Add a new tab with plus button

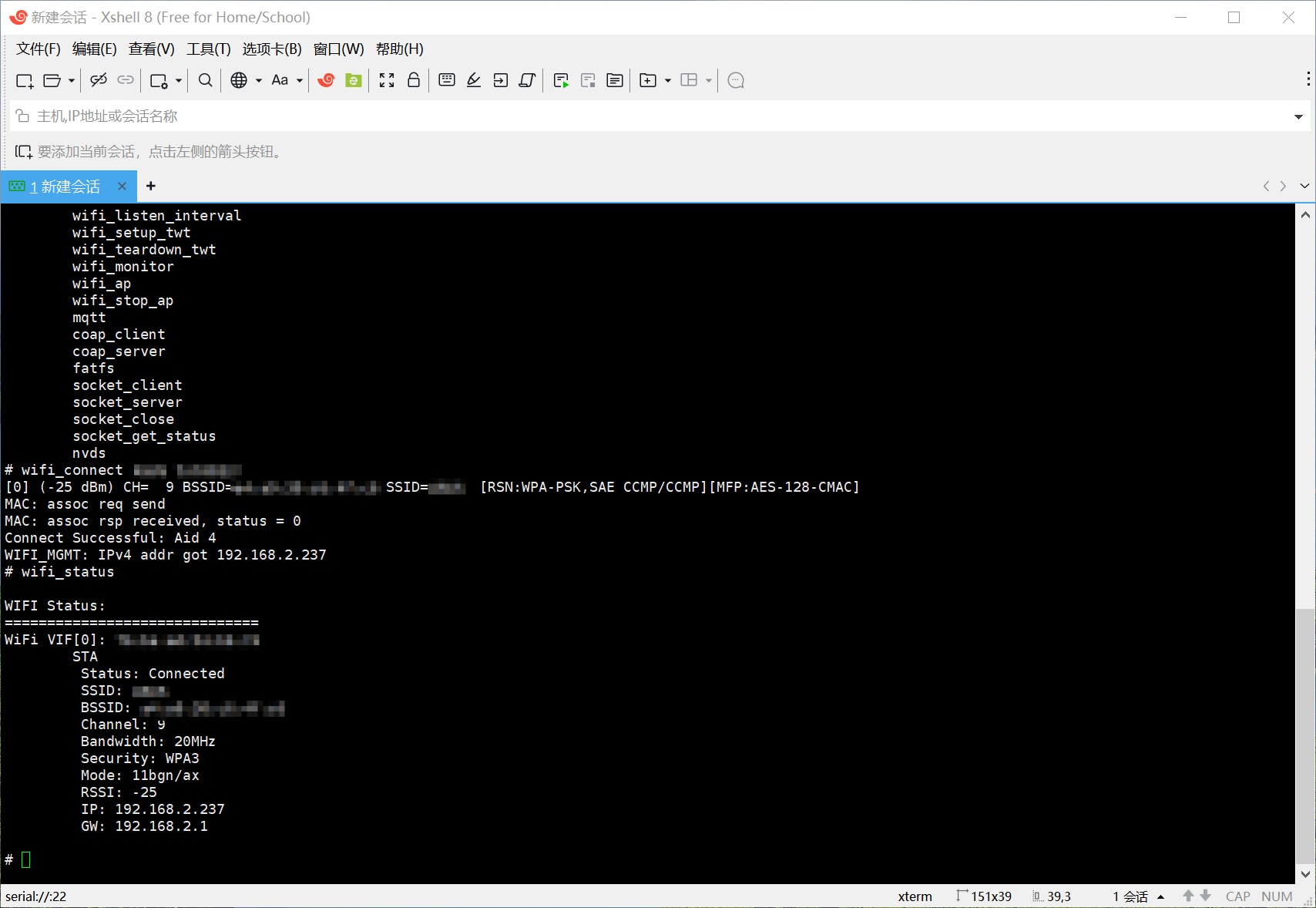coord(151,186)
